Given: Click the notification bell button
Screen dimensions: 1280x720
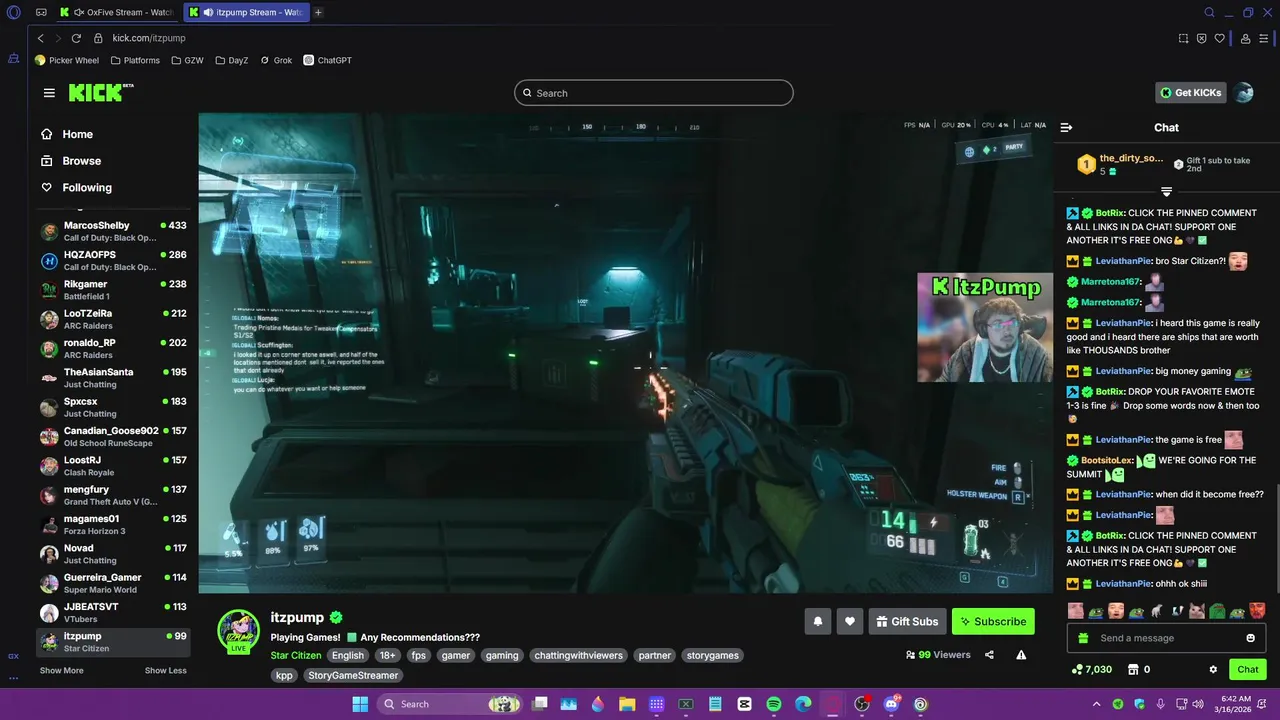Looking at the screenshot, I should point(817,621).
